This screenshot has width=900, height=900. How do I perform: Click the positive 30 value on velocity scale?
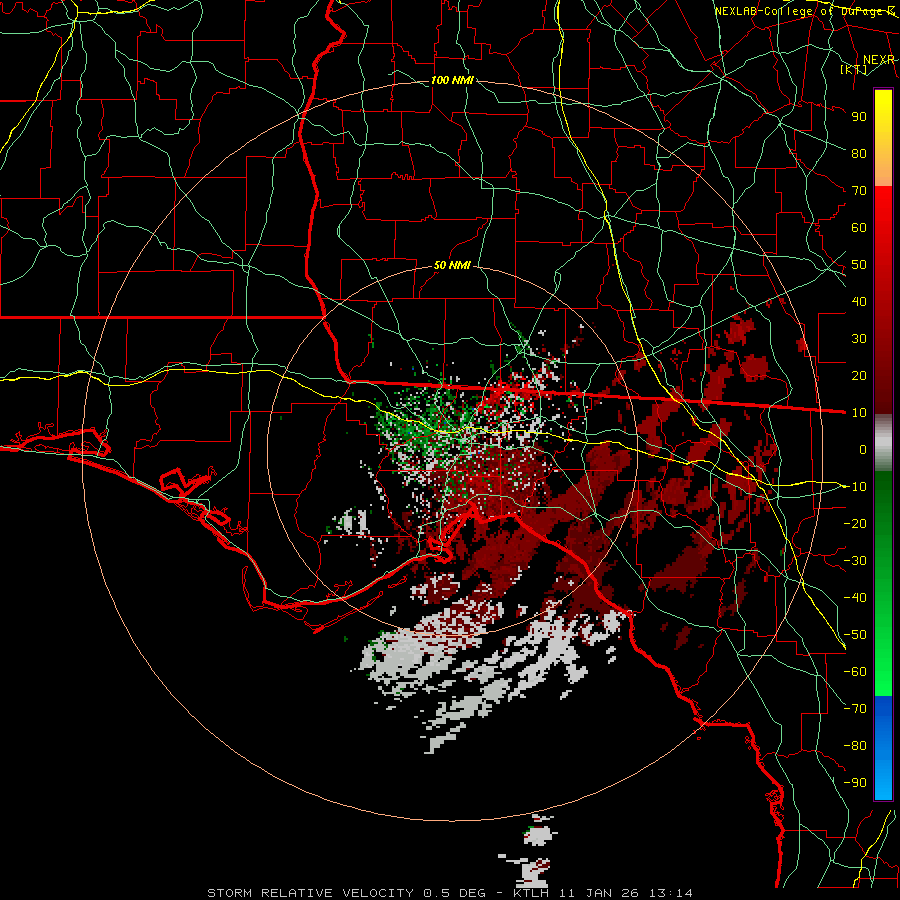[x=859, y=339]
